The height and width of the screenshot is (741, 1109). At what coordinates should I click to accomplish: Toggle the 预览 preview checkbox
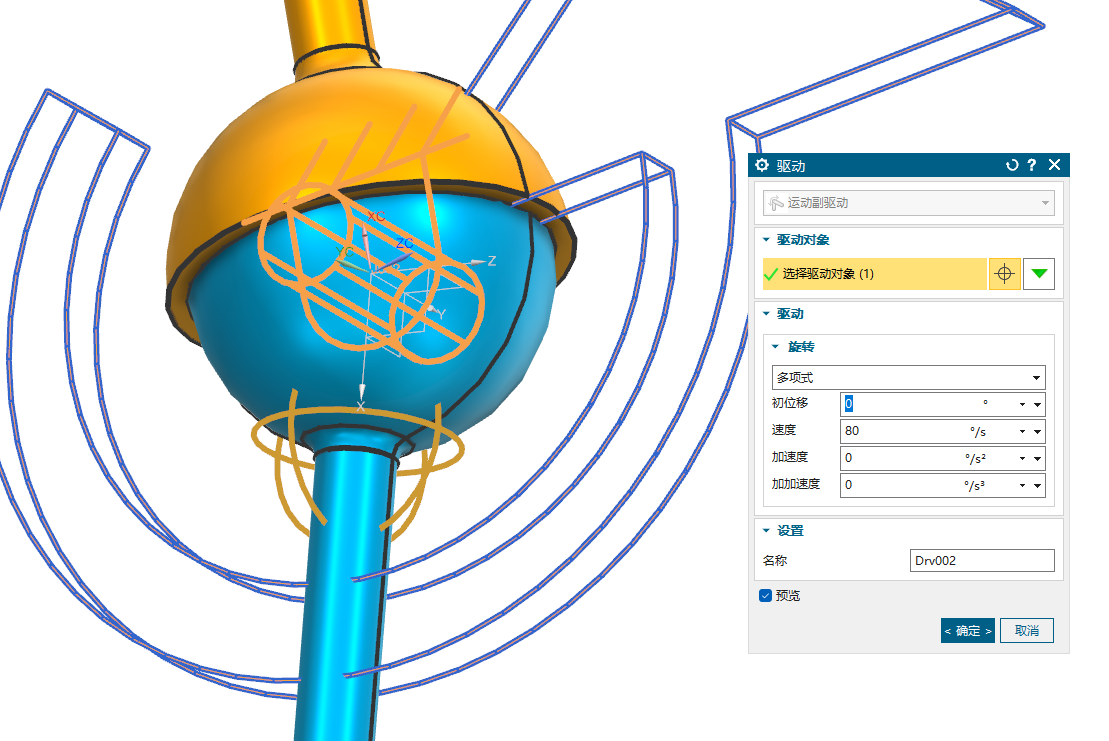pos(766,596)
